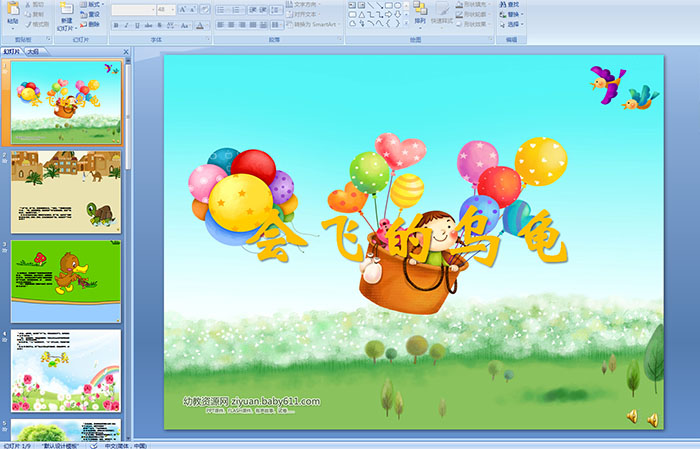
Task: Open the Font group dialog launcher
Action: (x=208, y=39)
